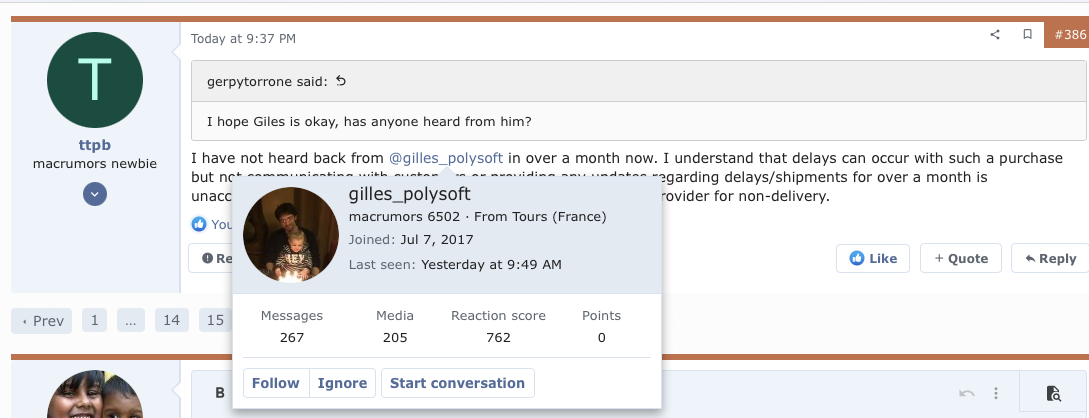The height and width of the screenshot is (418, 1089).
Task: Toggle bold in the reply editor
Action: tap(219, 393)
